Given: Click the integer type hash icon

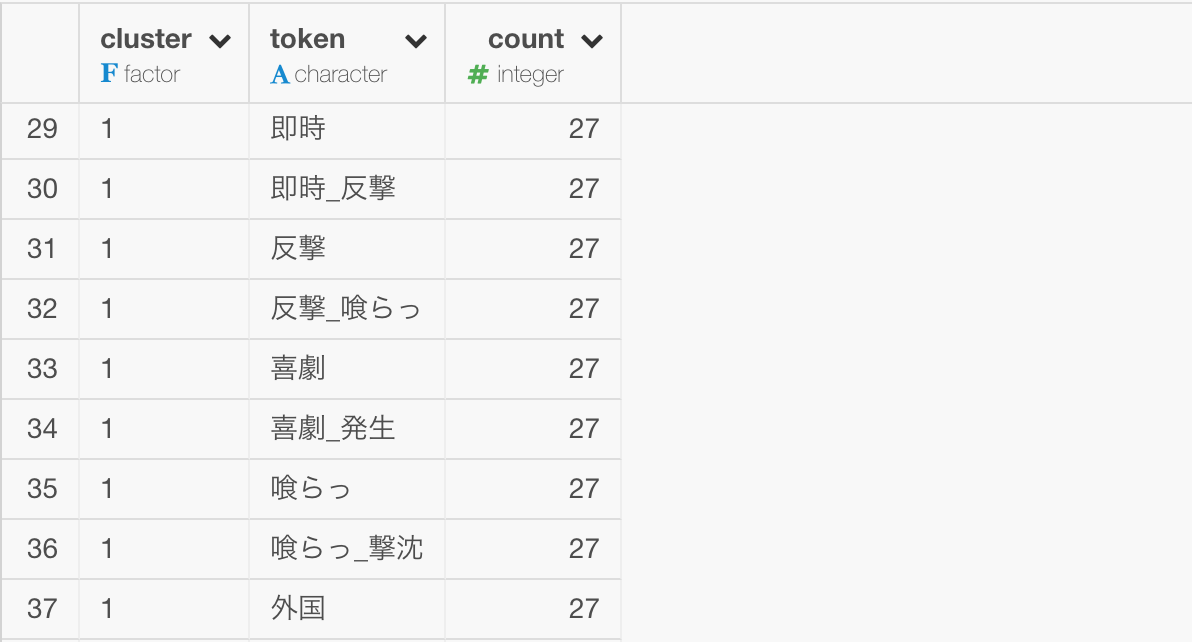Looking at the screenshot, I should click(477, 74).
